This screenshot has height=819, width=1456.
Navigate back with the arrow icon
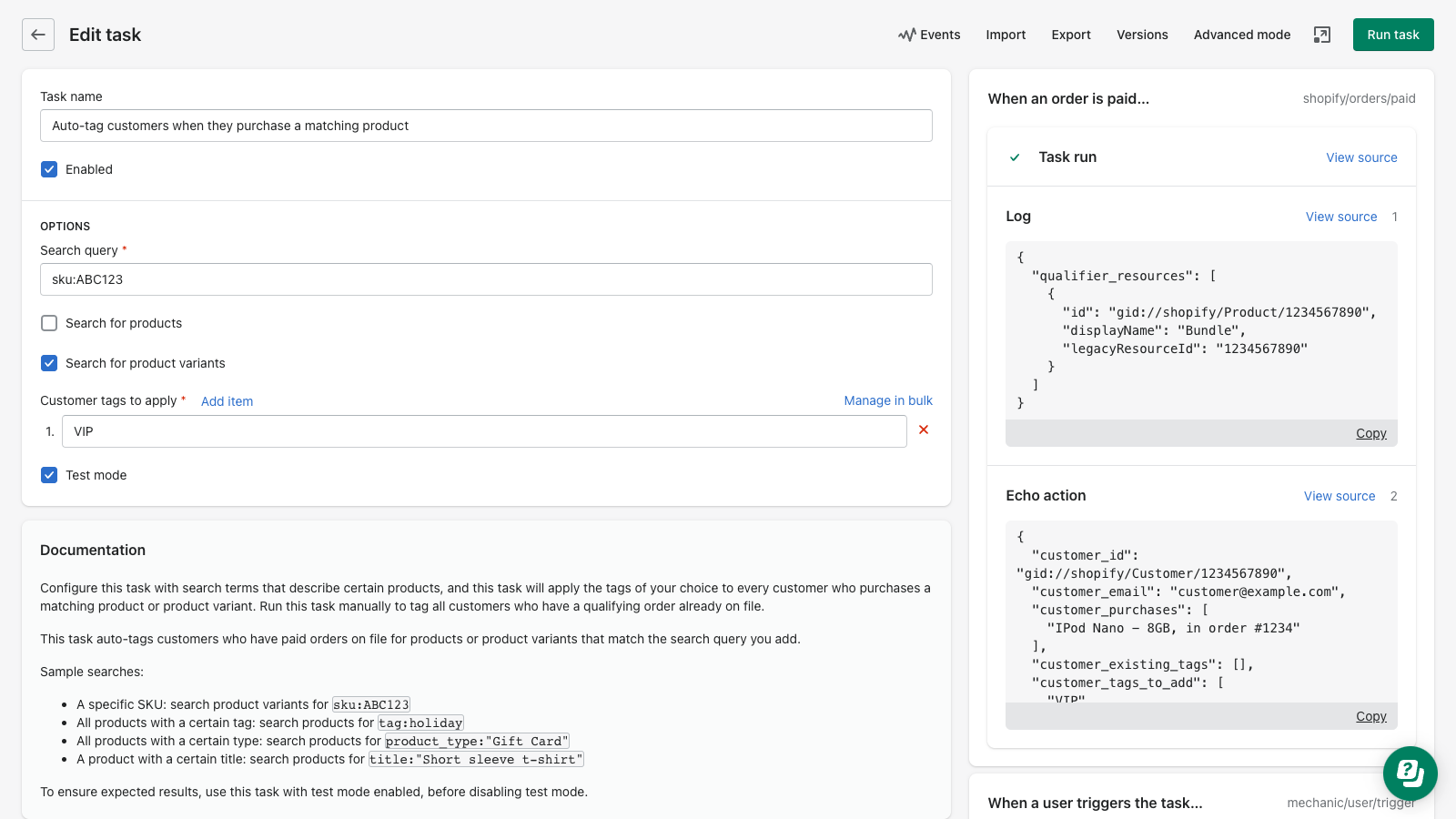coord(37,35)
